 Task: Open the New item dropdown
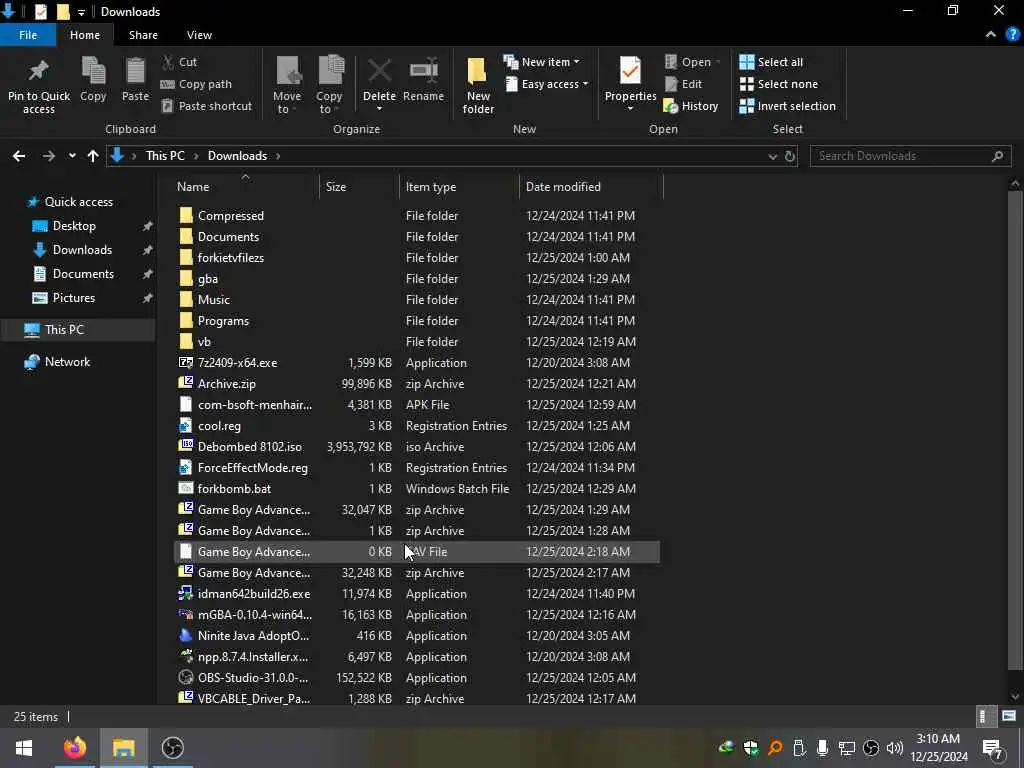[541, 62]
